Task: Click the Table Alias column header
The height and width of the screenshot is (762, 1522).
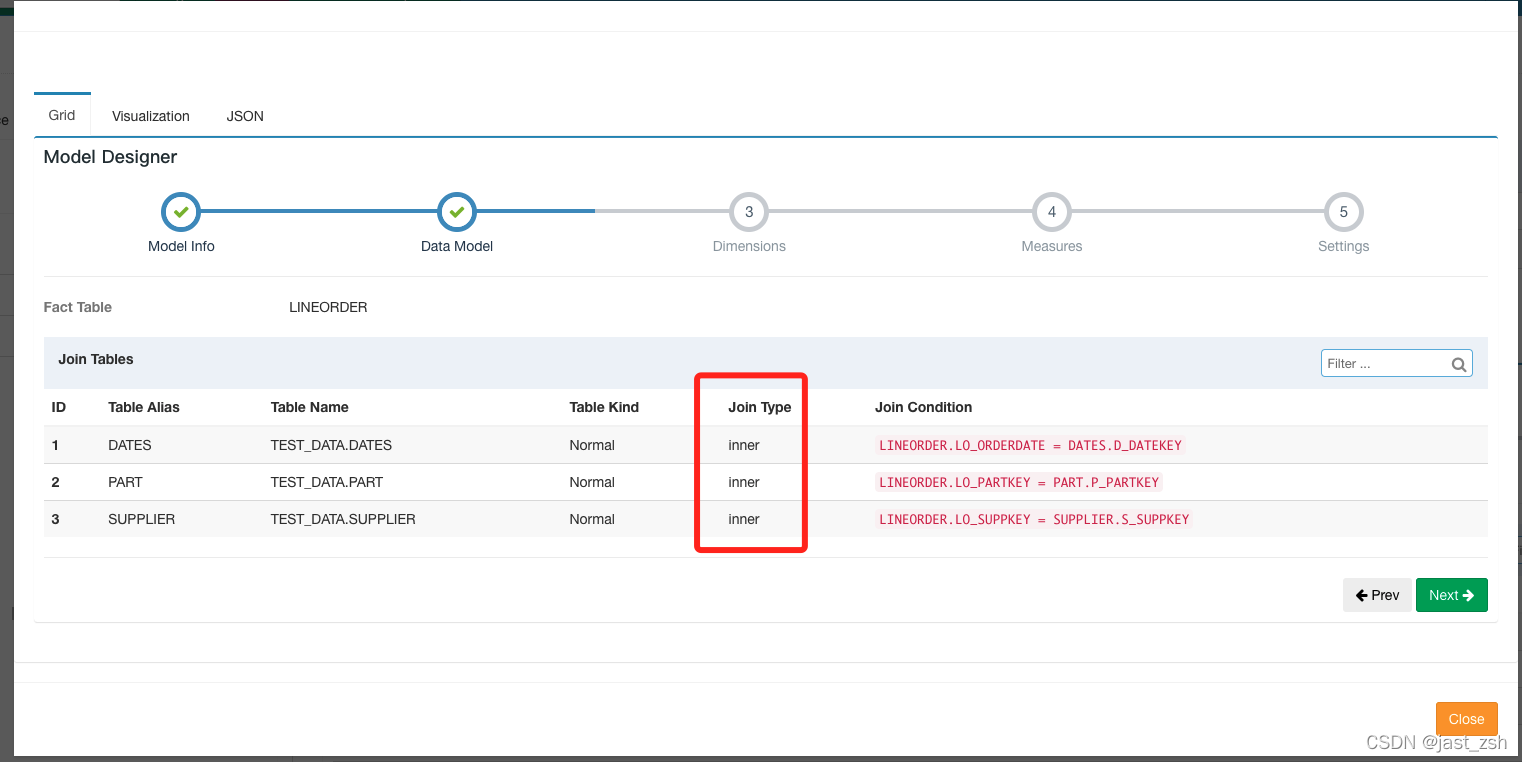Action: [x=144, y=407]
